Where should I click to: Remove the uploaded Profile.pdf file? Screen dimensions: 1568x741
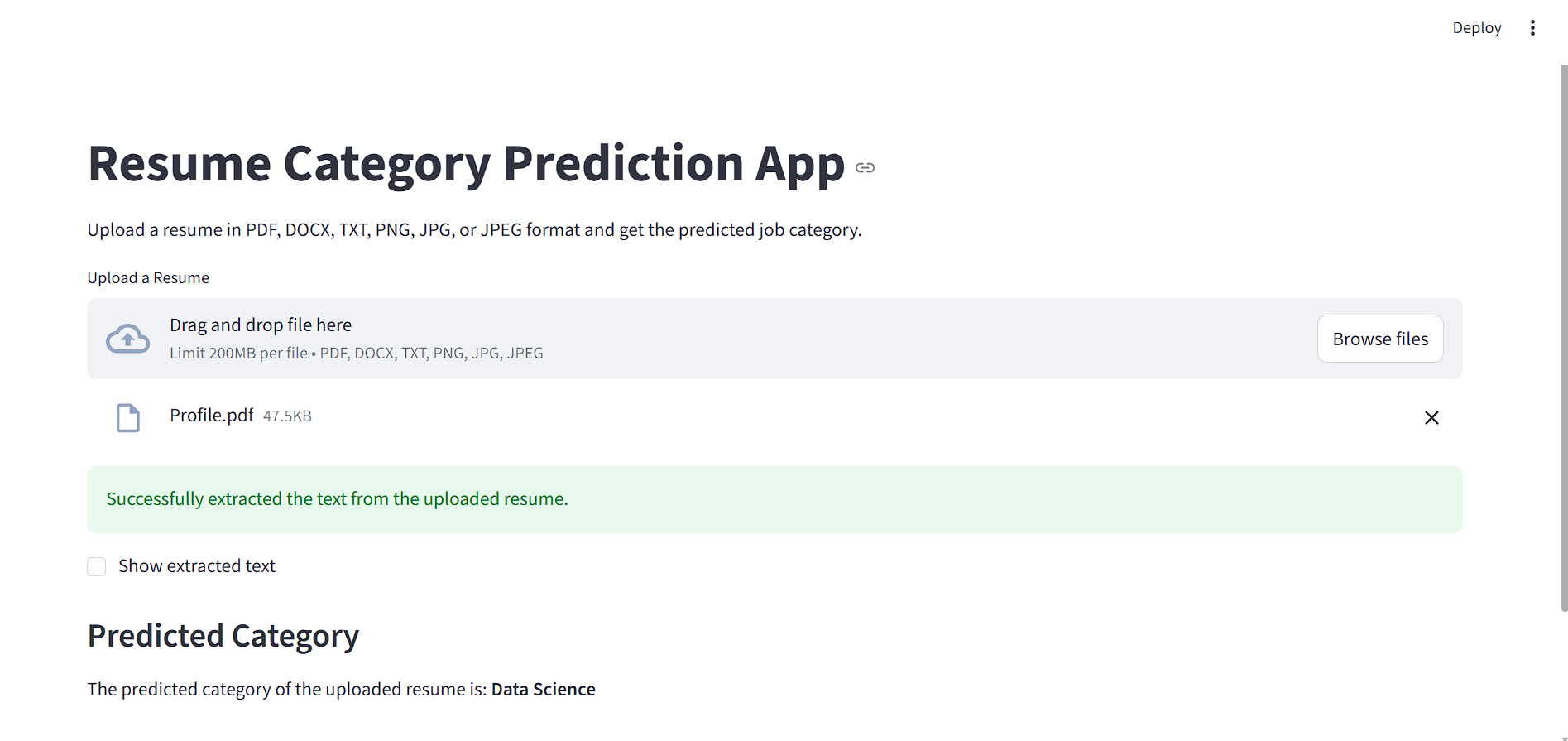(x=1431, y=418)
